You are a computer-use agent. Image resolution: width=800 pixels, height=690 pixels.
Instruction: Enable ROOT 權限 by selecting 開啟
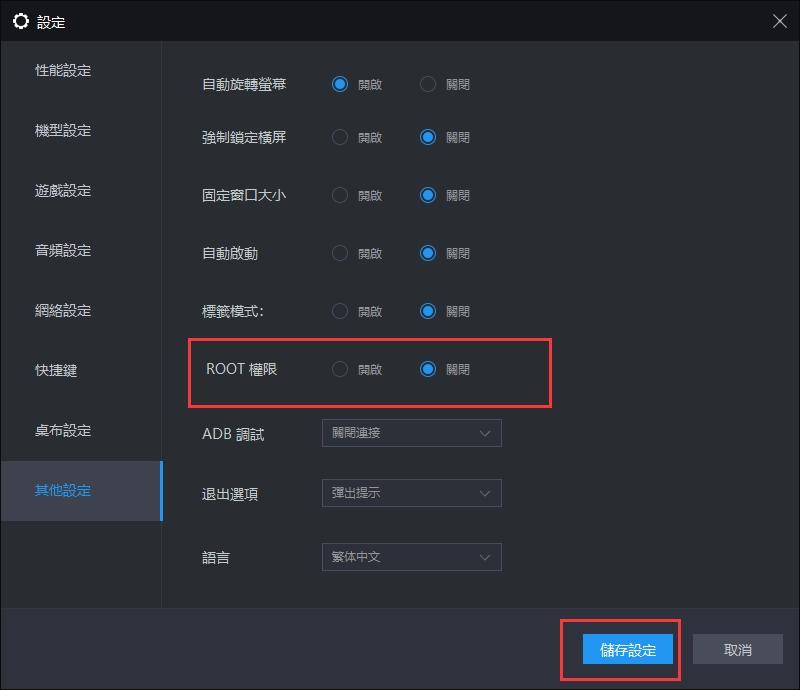(340, 369)
